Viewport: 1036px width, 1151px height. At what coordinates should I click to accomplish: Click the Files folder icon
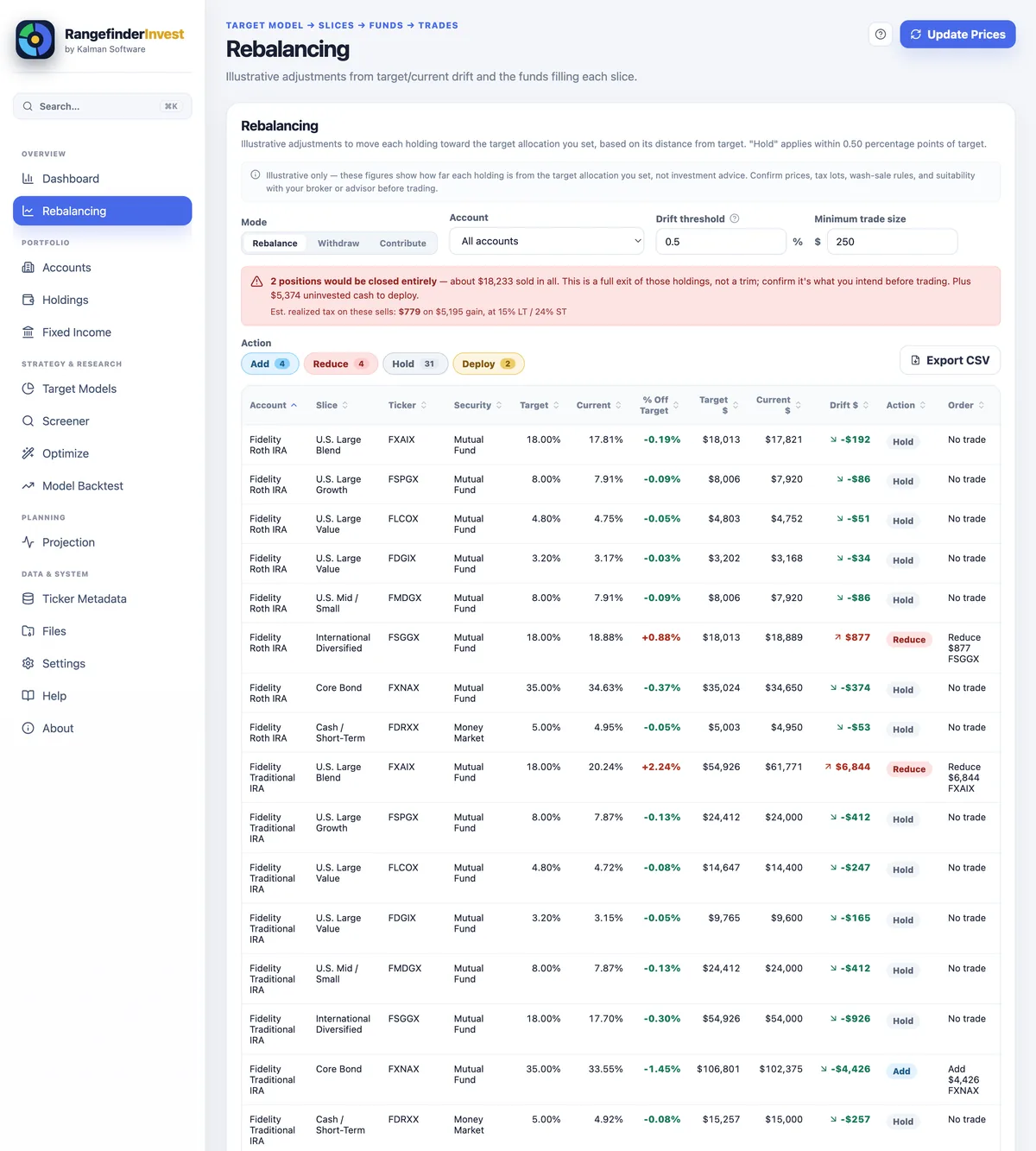(x=28, y=631)
